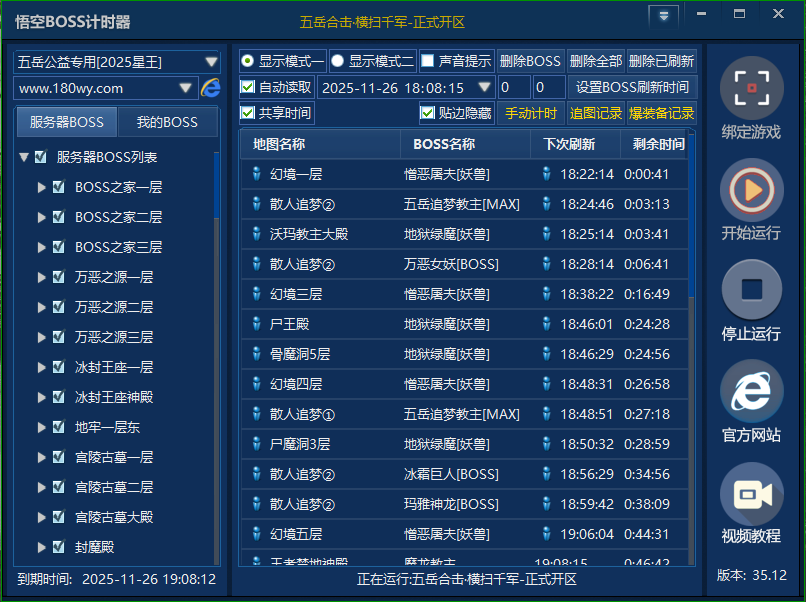Viewport: 806px width, 602px height.
Task: Click the 停止运行 stop running icon
Action: coord(751,290)
